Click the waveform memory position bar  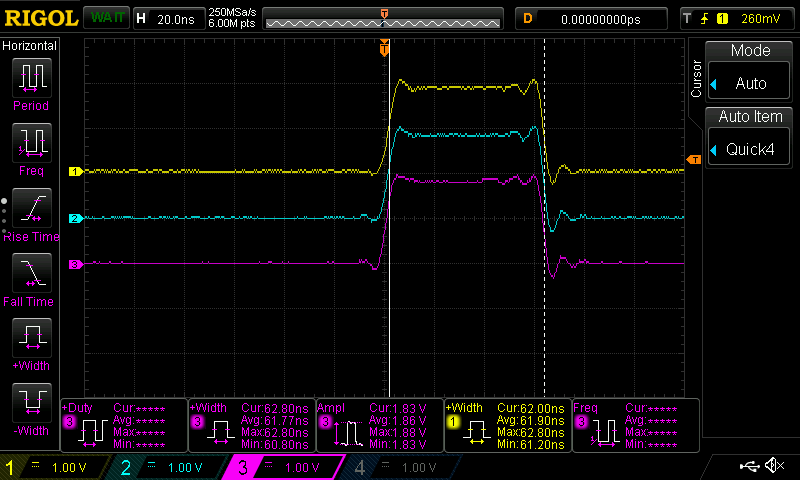[384, 18]
